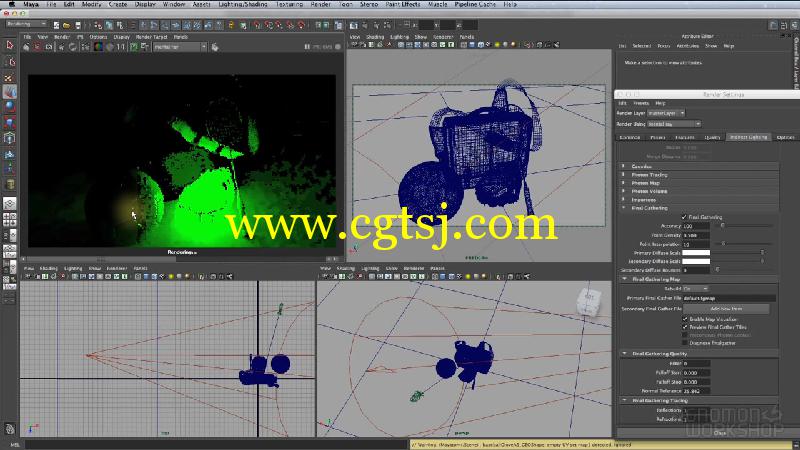Open the Create menu in menu bar
Image resolution: width=800 pixels, height=450 pixels.
pos(118,4)
